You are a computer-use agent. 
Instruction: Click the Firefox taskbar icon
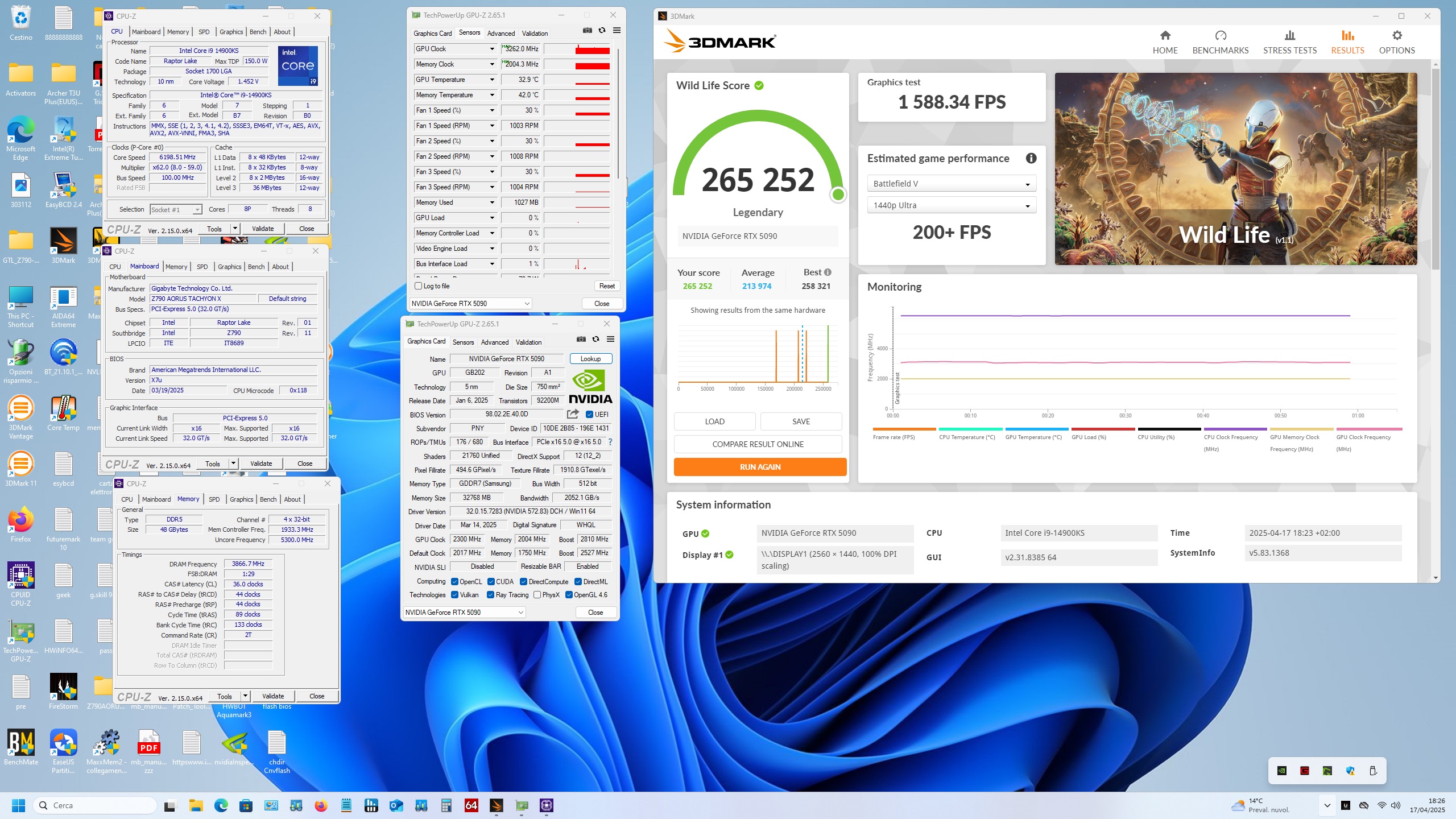point(321,805)
